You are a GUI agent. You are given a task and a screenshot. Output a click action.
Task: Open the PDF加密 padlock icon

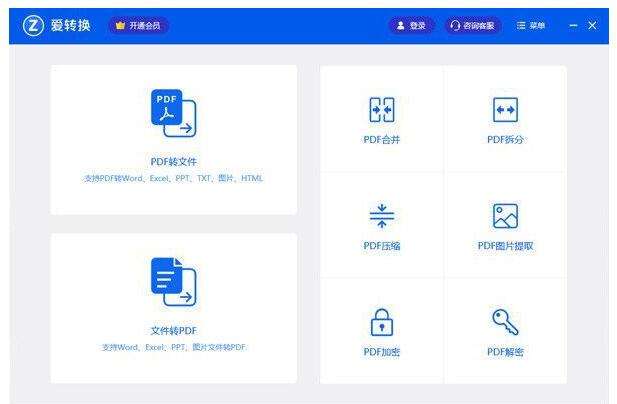click(x=382, y=322)
